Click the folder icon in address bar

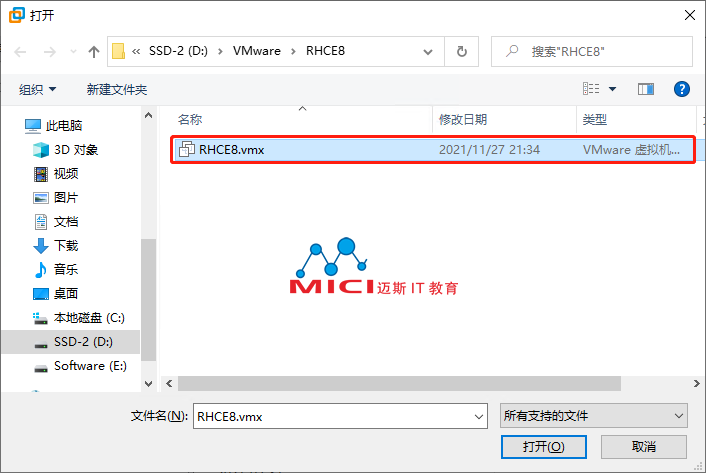pos(118,51)
